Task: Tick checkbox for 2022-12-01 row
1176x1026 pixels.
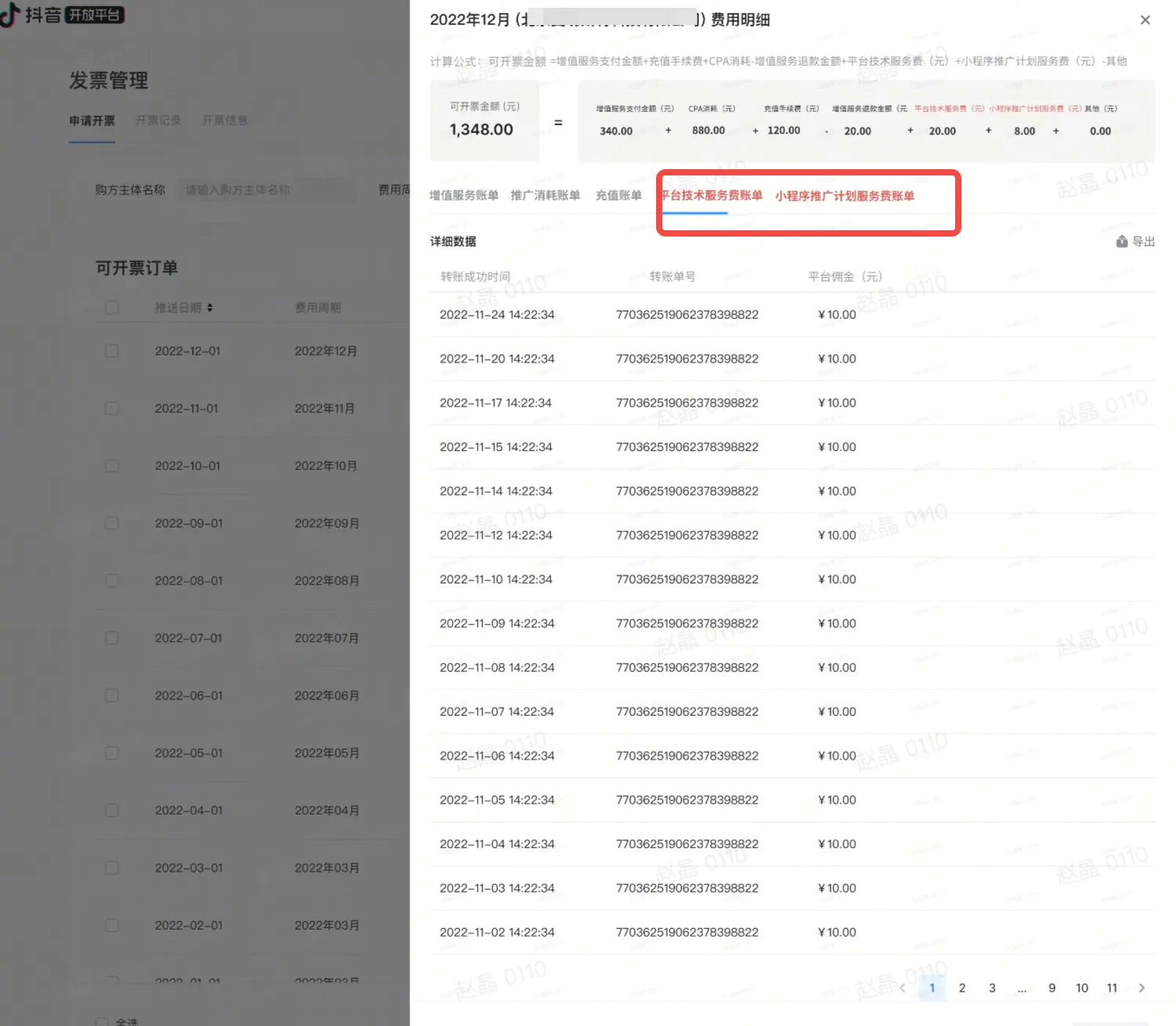Action: point(112,351)
